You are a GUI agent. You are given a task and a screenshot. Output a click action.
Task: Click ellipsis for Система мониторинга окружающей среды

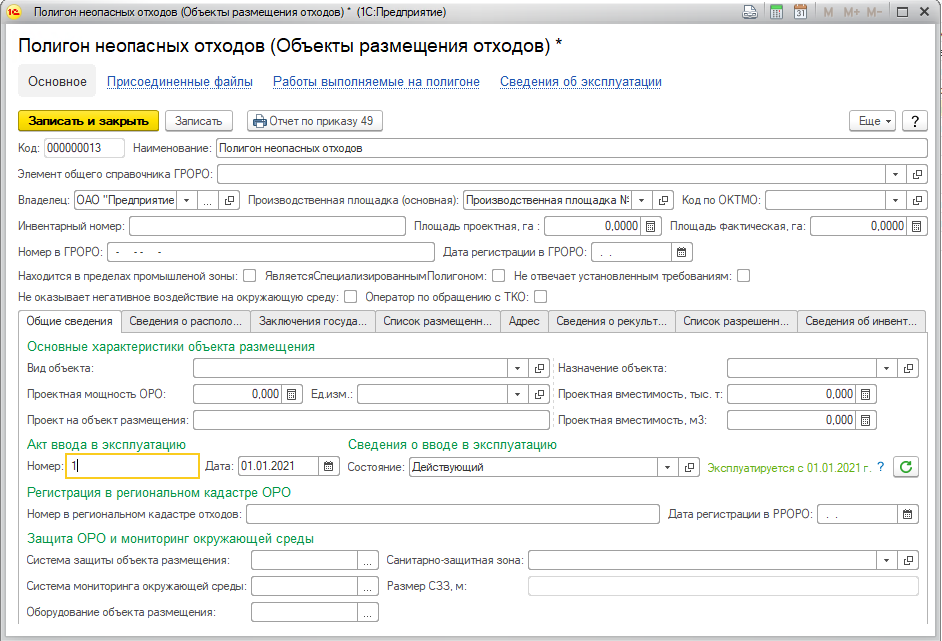click(368, 586)
